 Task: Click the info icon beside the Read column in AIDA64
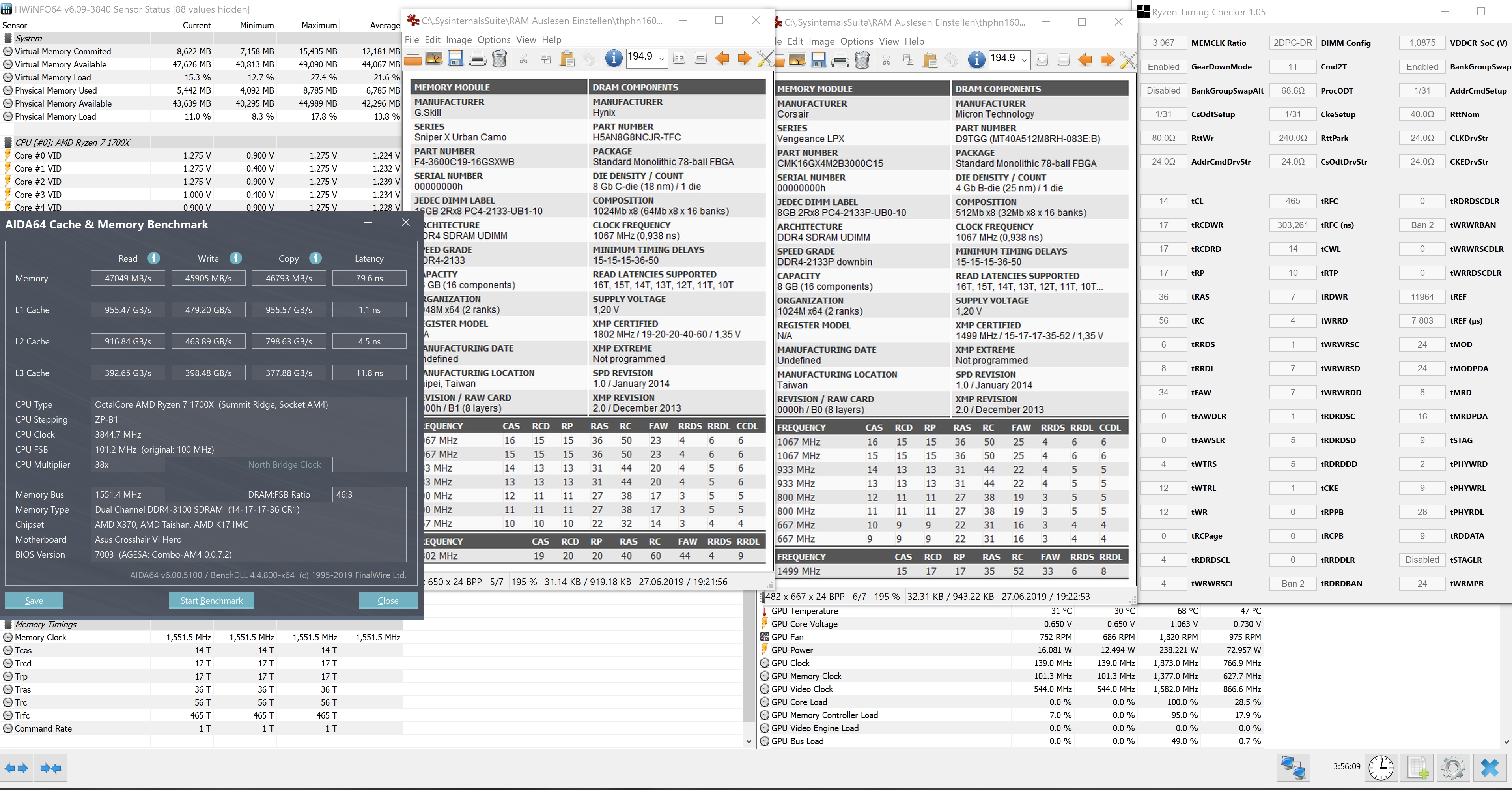click(154, 258)
